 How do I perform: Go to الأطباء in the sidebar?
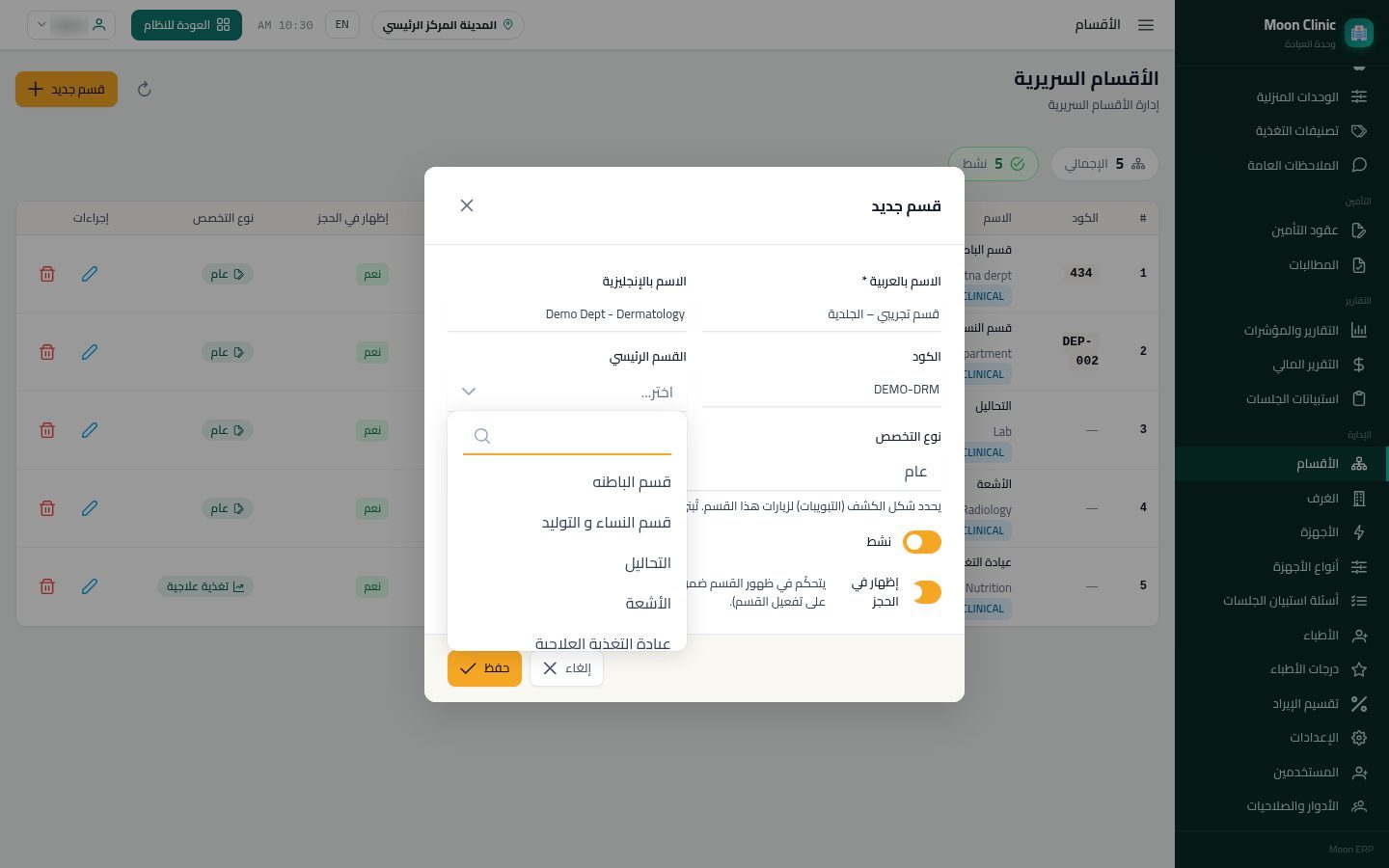[x=1282, y=636]
